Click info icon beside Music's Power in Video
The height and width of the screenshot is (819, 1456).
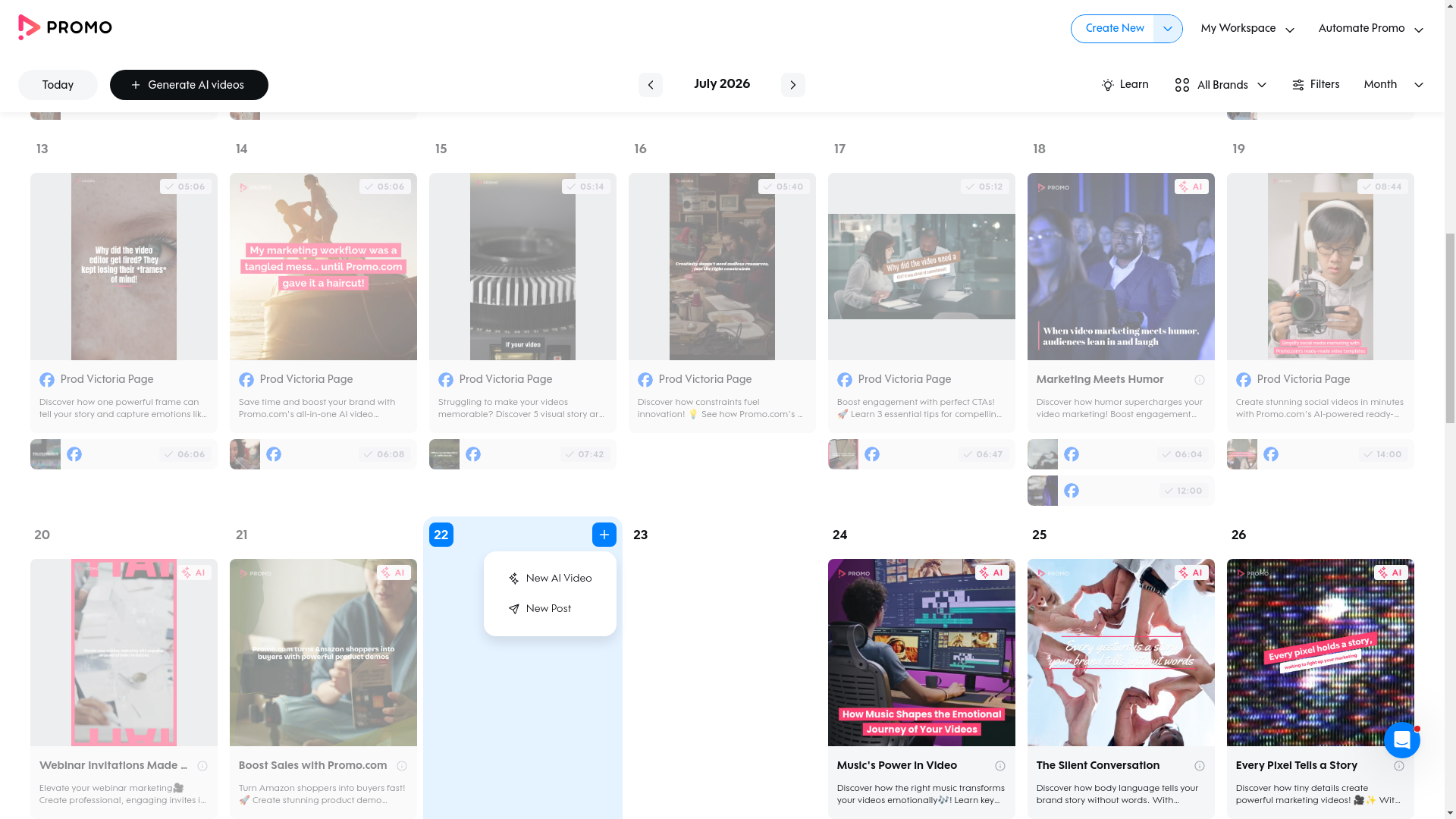click(x=999, y=766)
